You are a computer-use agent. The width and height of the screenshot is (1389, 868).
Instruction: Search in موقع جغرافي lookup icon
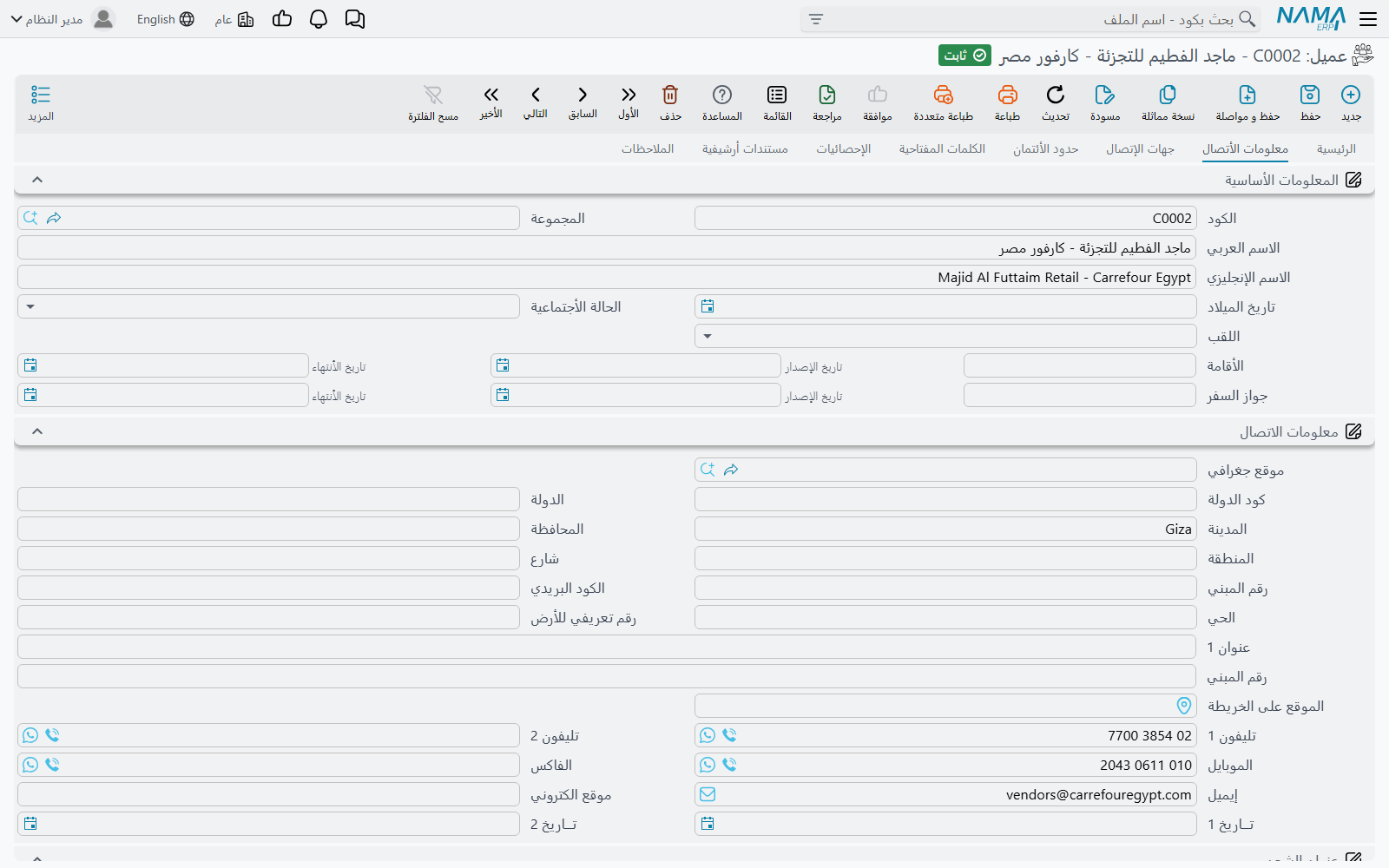point(708,470)
